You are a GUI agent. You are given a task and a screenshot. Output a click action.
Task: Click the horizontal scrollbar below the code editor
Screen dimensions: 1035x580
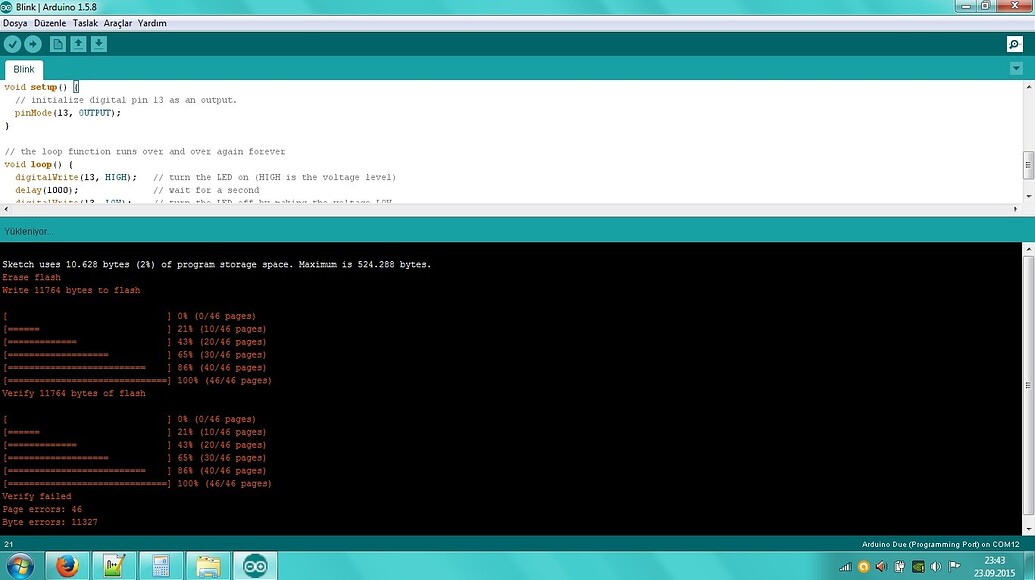(500, 208)
